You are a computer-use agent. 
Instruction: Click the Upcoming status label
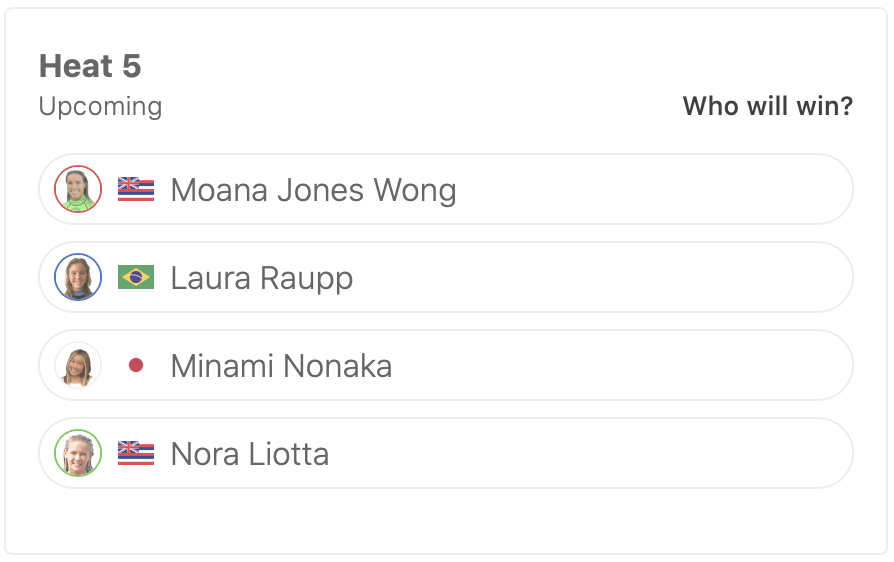pos(100,106)
